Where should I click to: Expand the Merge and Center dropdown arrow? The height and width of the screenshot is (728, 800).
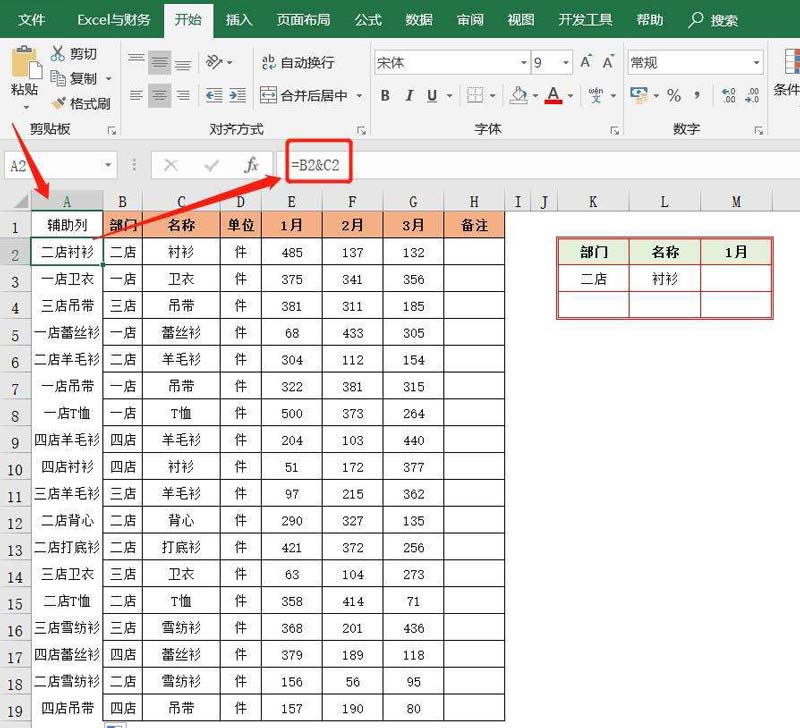(359, 95)
